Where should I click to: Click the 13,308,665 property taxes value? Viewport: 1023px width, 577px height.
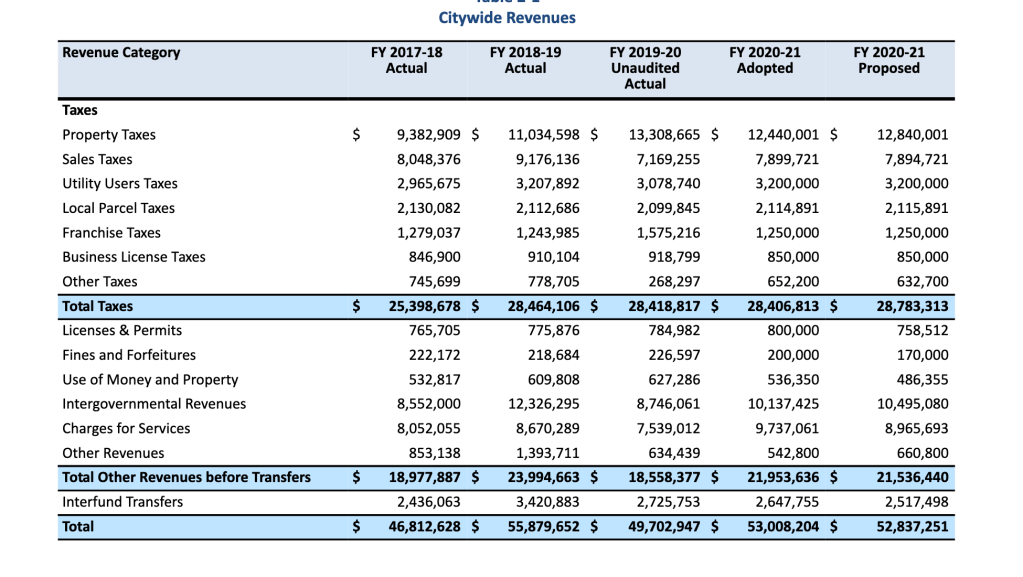tap(664, 135)
